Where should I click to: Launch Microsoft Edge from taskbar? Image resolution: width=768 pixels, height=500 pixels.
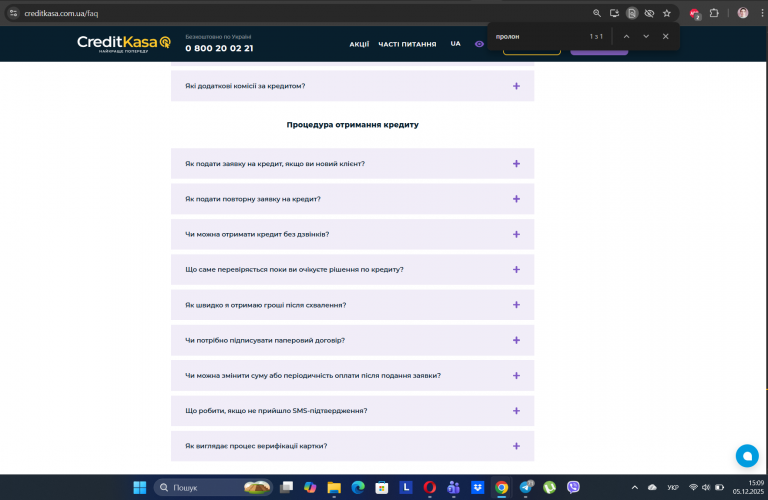coord(358,487)
